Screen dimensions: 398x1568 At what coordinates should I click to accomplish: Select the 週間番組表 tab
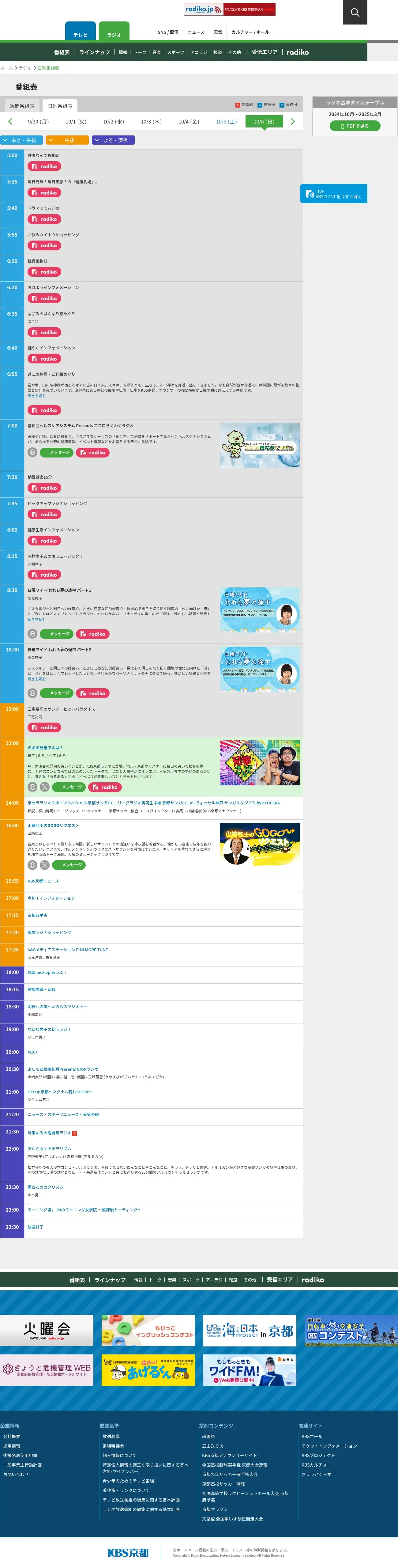[22, 106]
